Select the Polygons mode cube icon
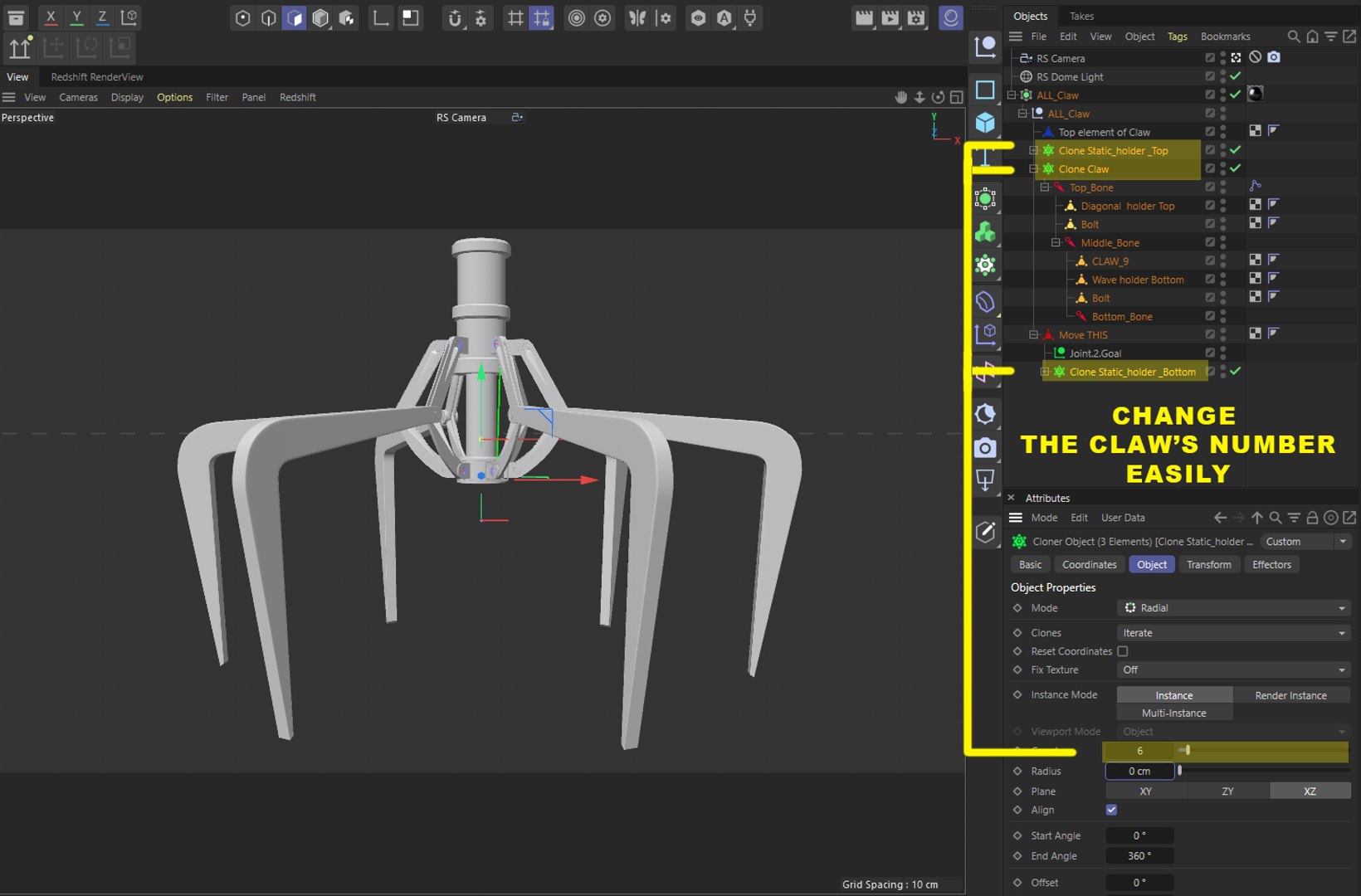This screenshot has height=896, width=1361. [x=295, y=17]
